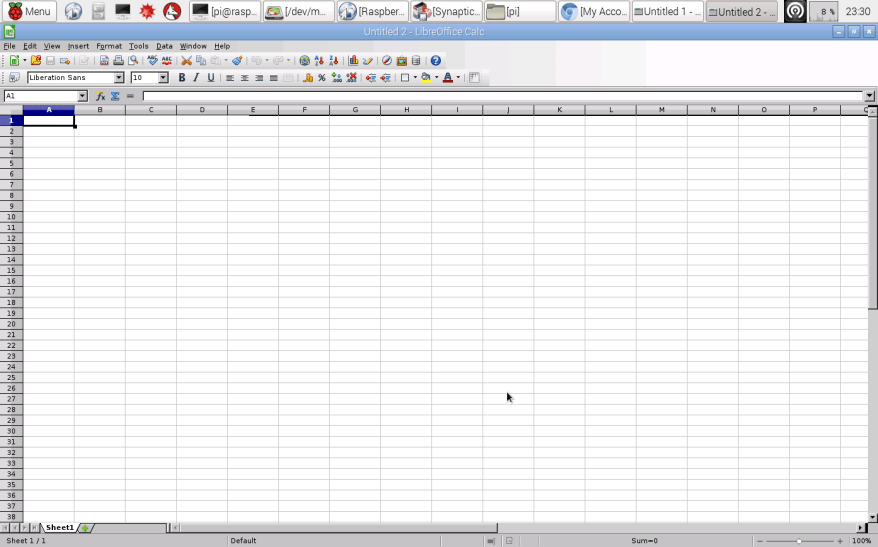Image resolution: width=878 pixels, height=547 pixels.
Task: Open the Insert menu
Action: tap(78, 46)
